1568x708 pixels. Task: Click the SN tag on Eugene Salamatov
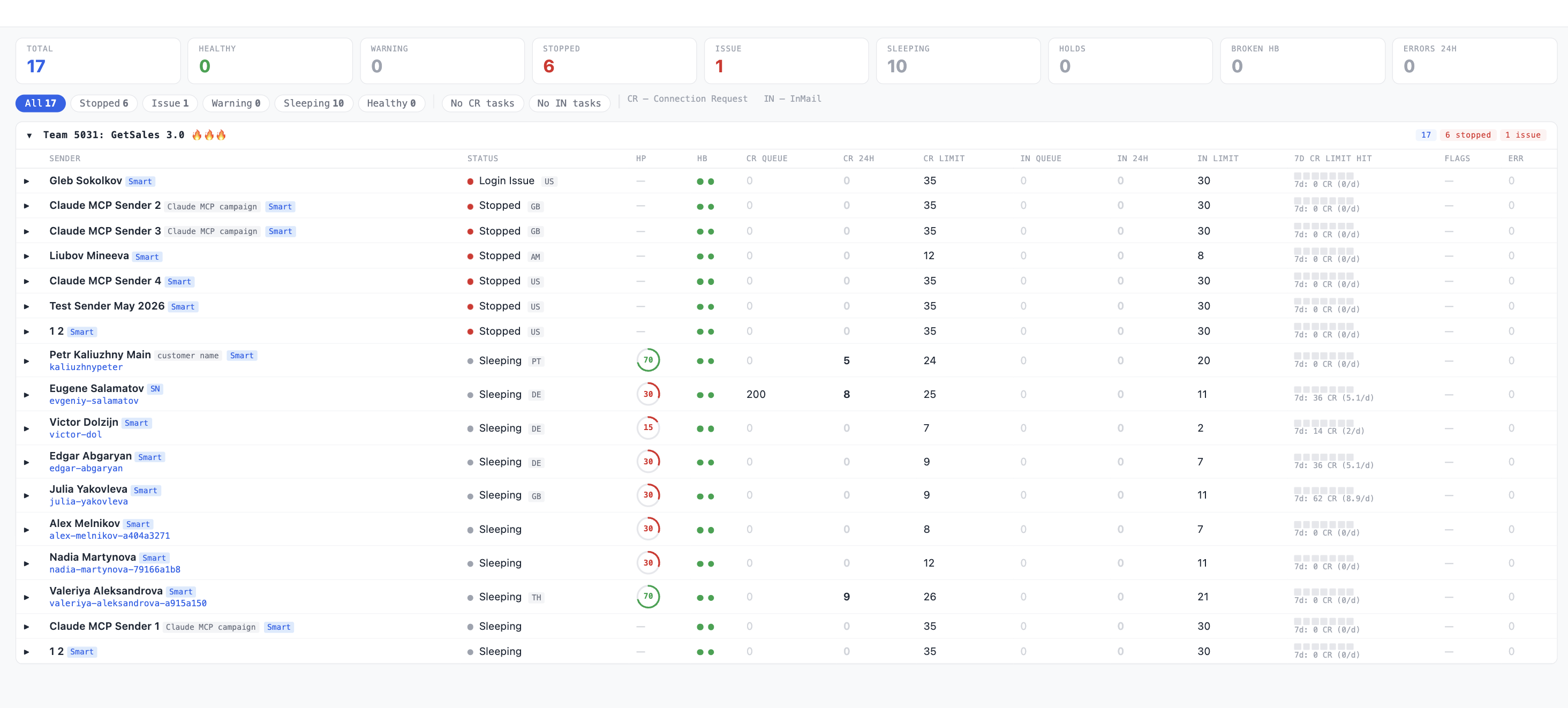[x=155, y=389]
